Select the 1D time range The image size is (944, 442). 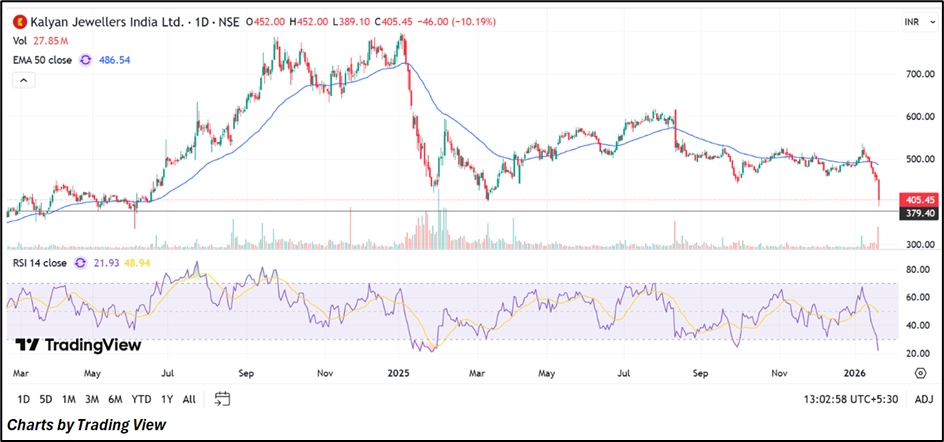[23, 399]
